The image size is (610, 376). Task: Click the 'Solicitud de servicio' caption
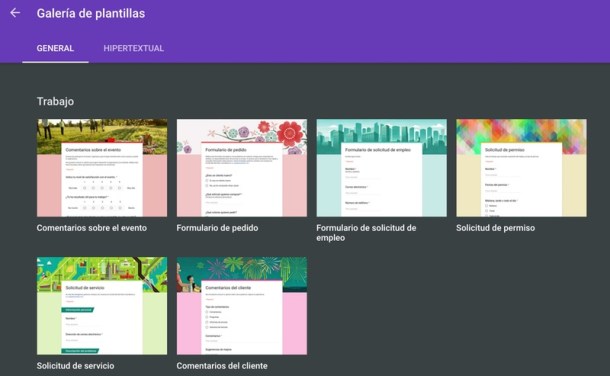(75, 366)
